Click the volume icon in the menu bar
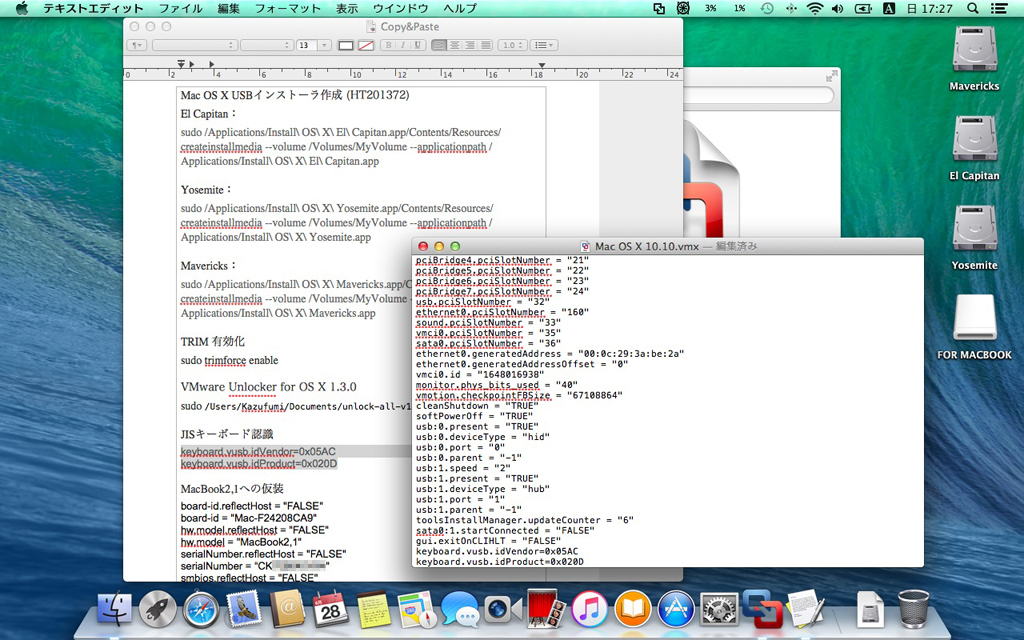This screenshot has width=1024, height=640. (x=838, y=8)
